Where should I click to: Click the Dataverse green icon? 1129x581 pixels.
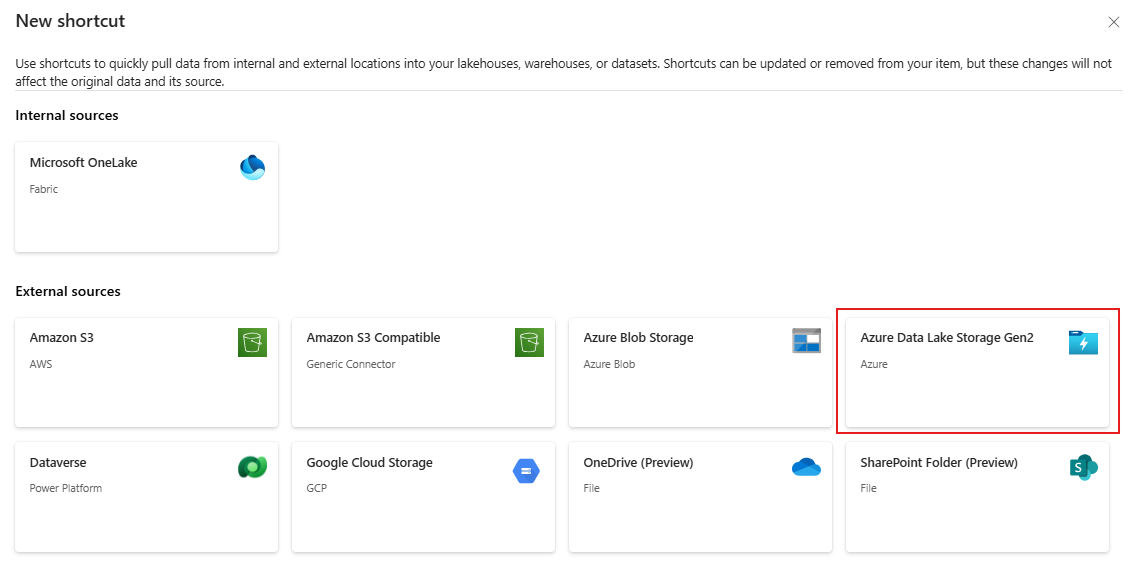click(x=252, y=467)
